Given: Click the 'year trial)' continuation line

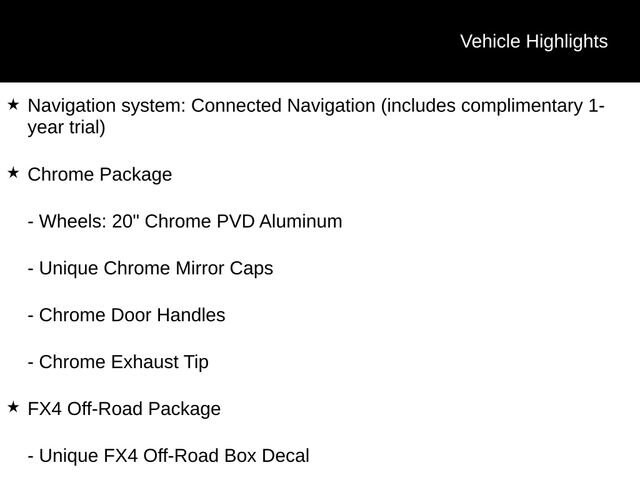Looking at the screenshot, I should (66, 128).
